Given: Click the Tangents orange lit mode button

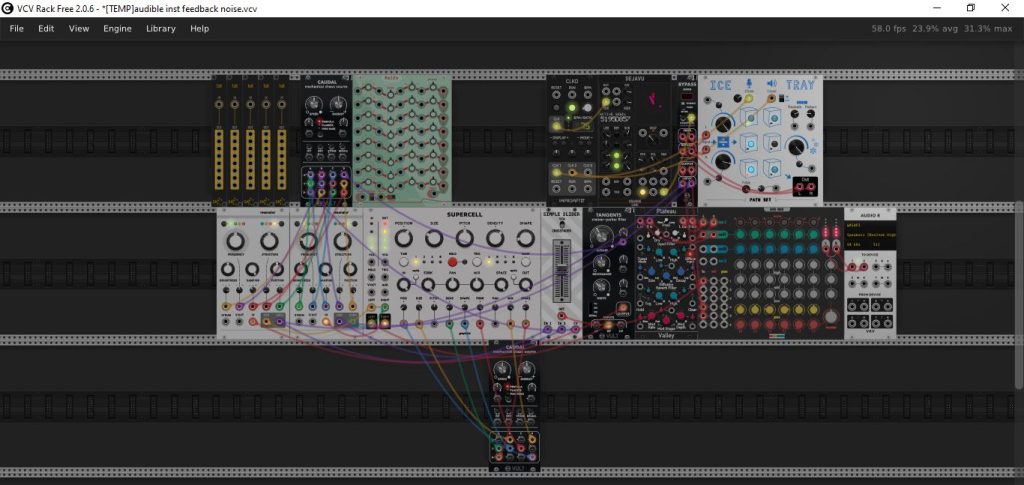Looking at the screenshot, I should click(607, 324).
